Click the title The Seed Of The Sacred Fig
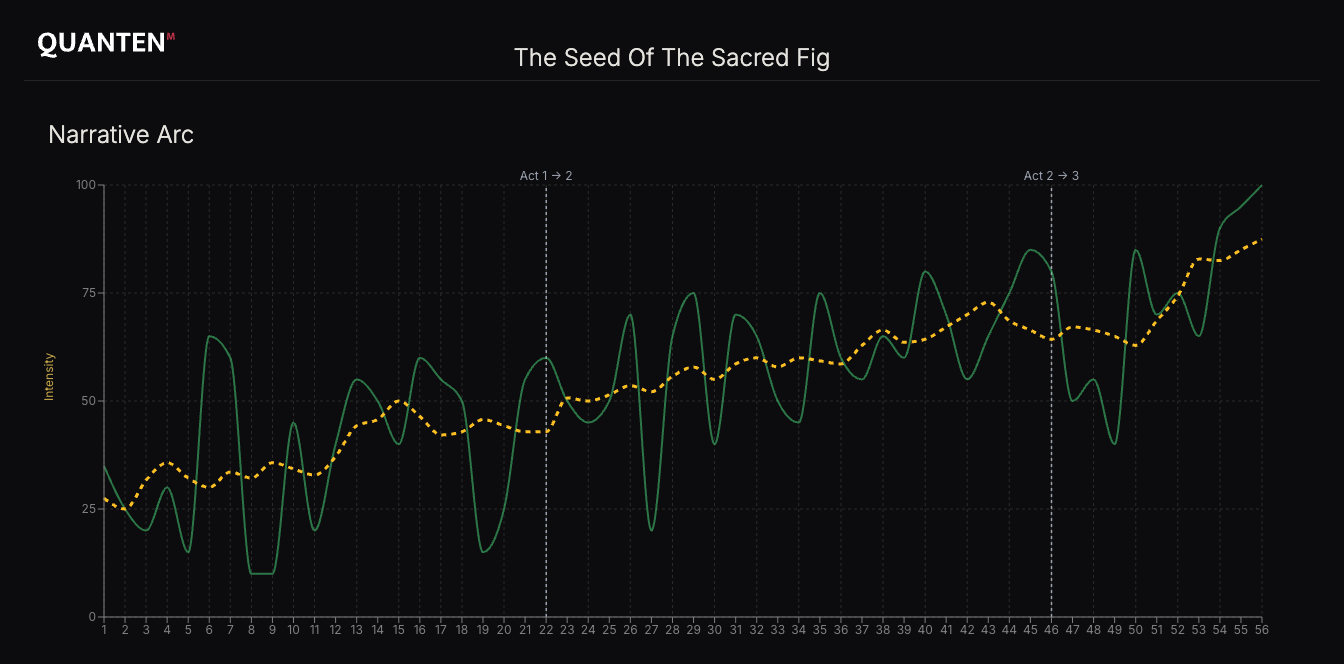The image size is (1344, 664). (x=672, y=58)
